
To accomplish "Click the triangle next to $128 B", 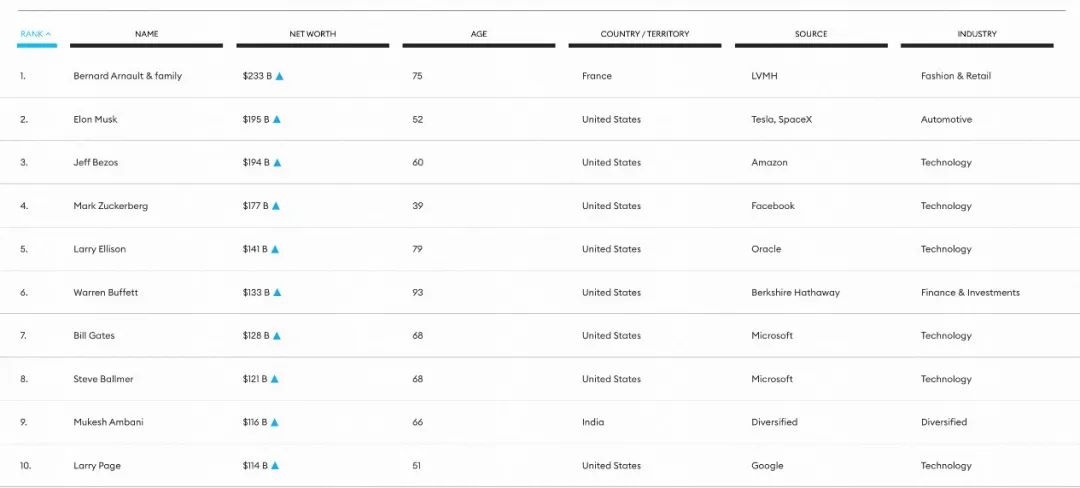I will pos(275,336).
